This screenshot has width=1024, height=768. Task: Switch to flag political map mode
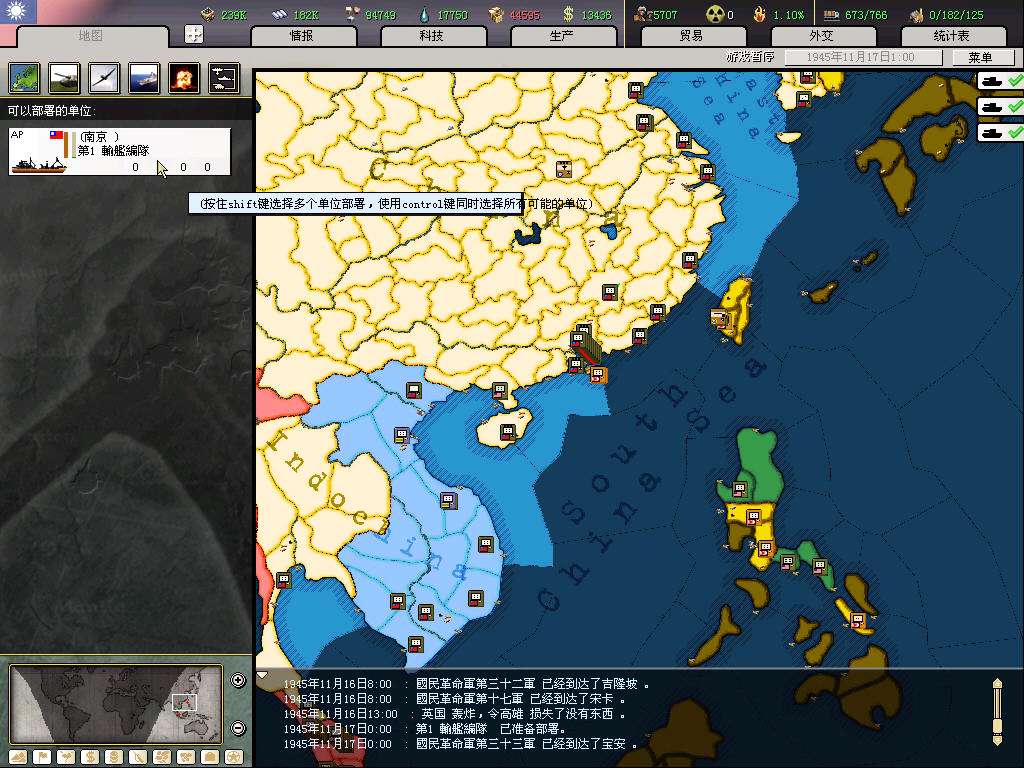42,758
